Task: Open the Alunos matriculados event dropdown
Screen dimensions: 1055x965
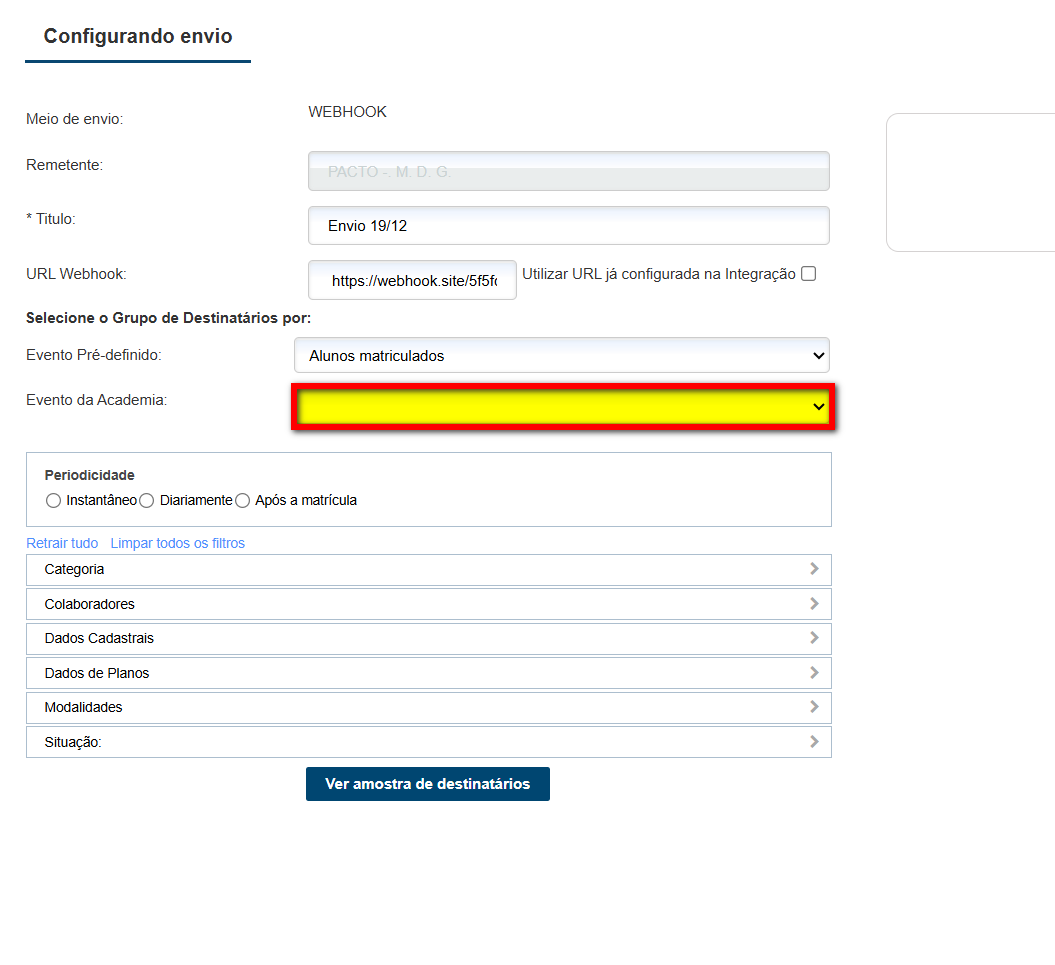Action: click(x=560, y=355)
